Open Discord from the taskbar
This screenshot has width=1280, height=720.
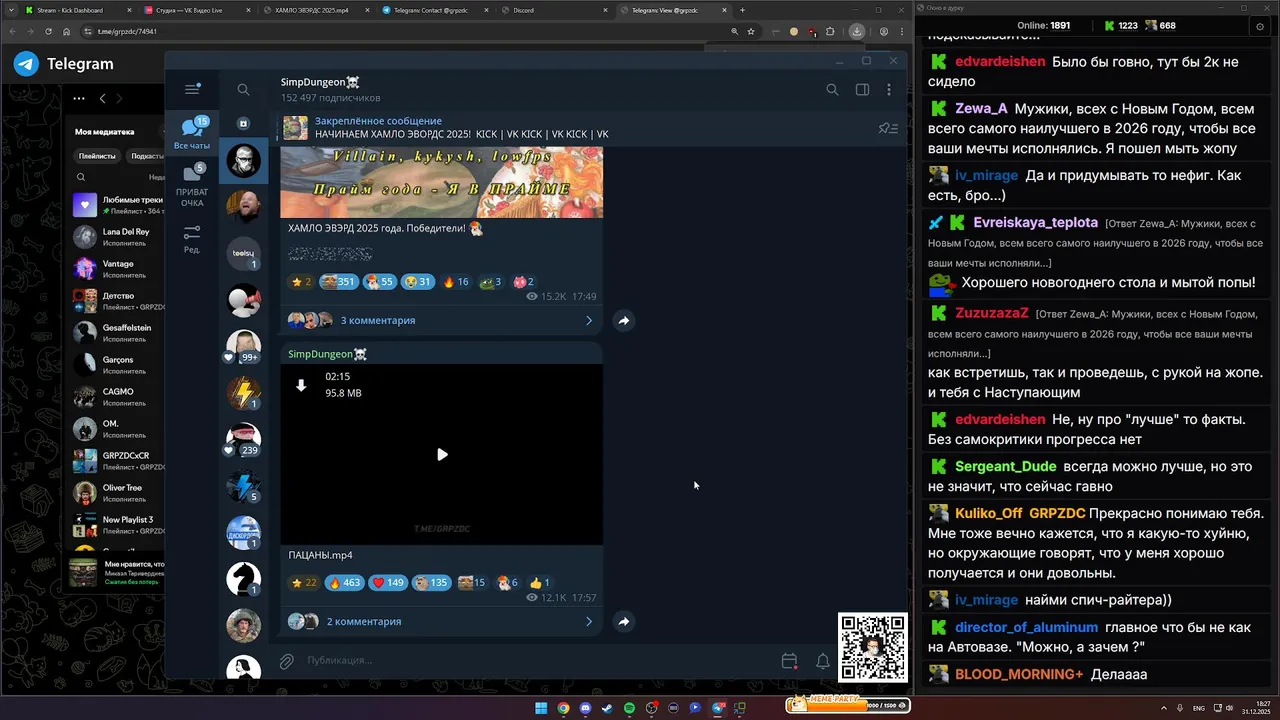pyautogui.click(x=585, y=708)
